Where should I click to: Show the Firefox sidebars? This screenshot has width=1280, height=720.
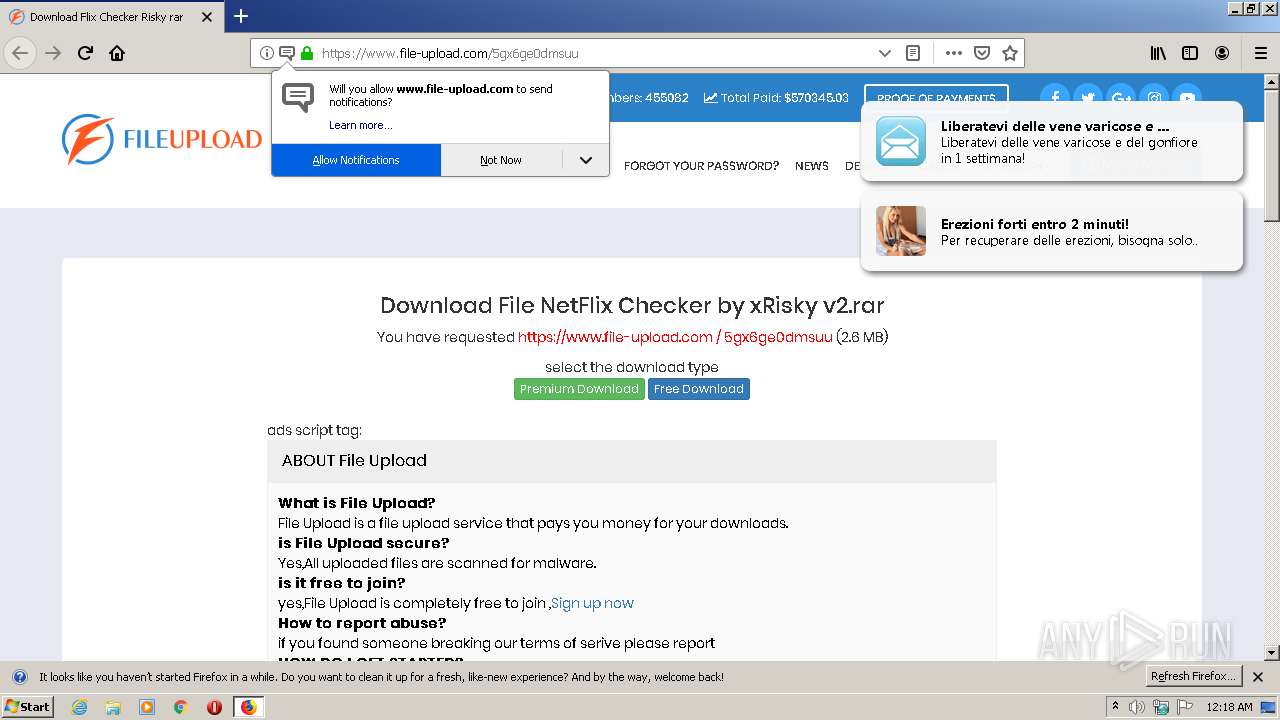tap(1190, 53)
